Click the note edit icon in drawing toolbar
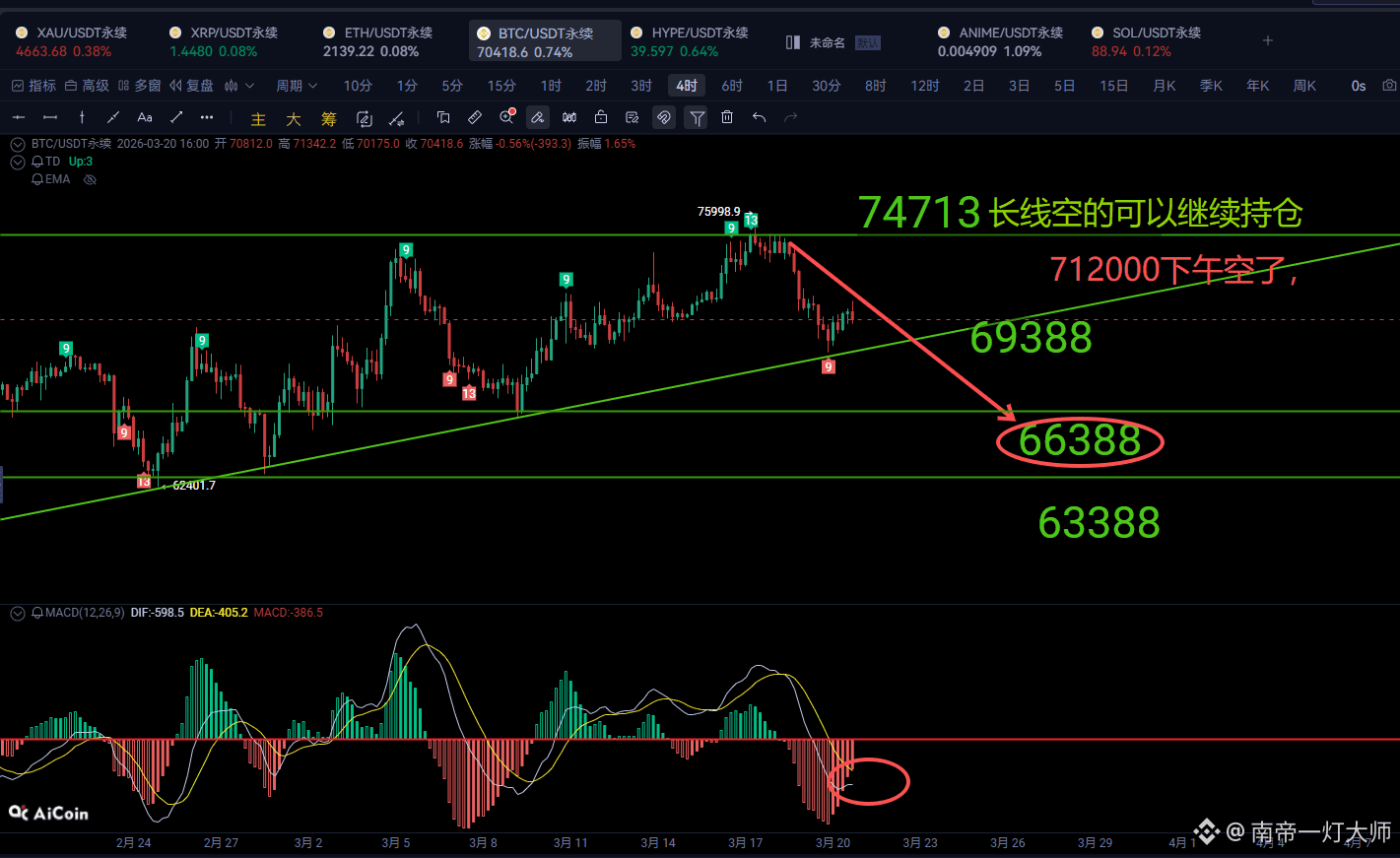The width and height of the screenshot is (1400, 858). [633, 117]
